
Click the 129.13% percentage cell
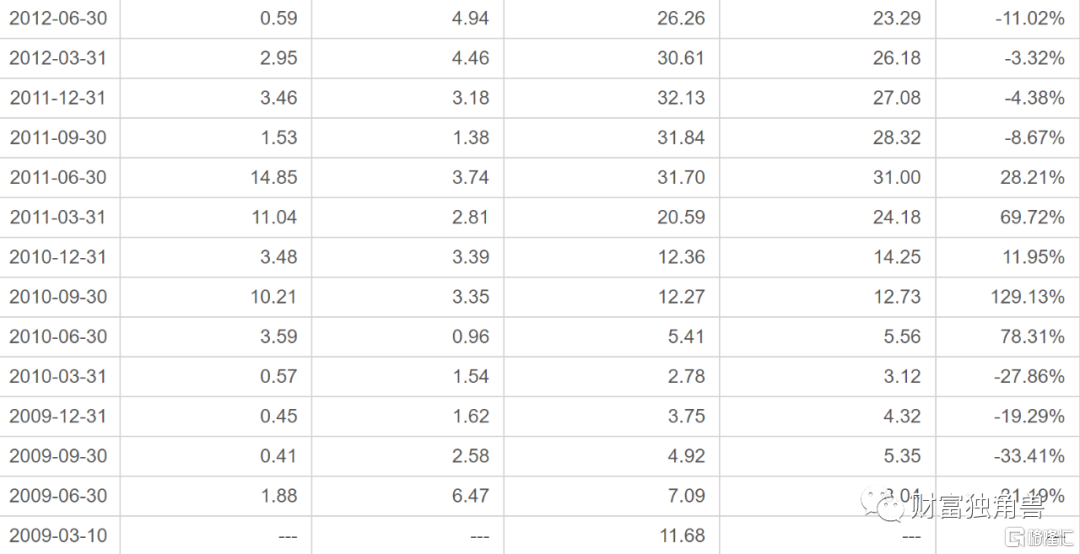1008,297
